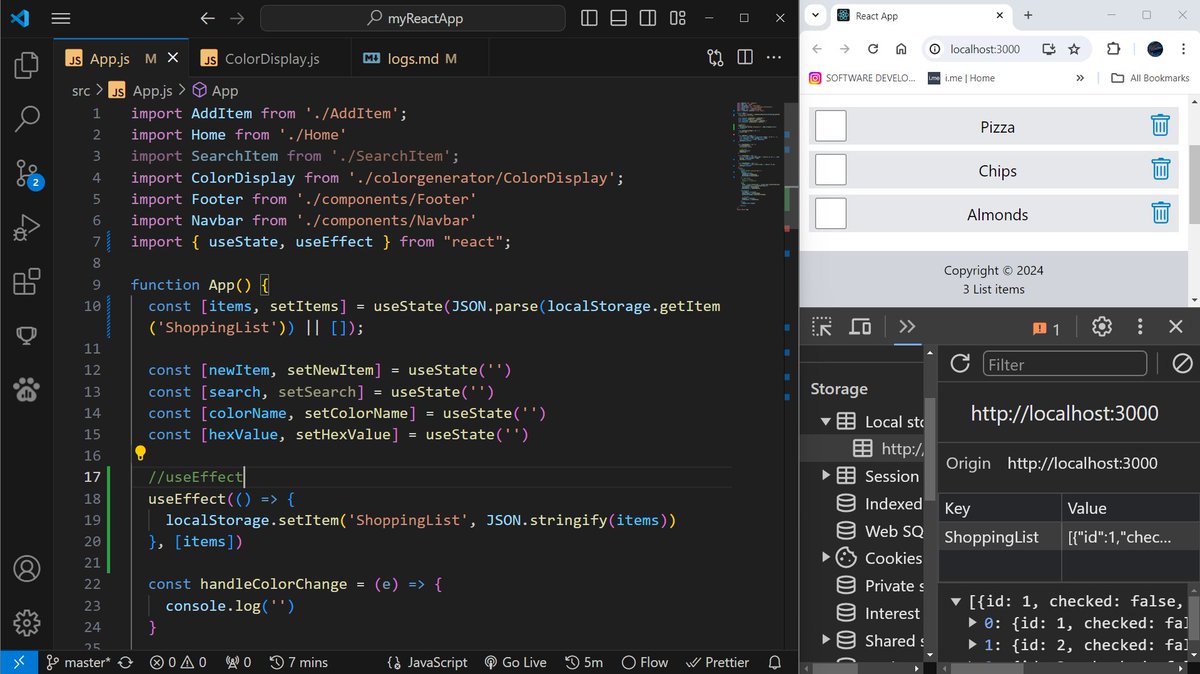Delete the Almonds item with trash icon
This screenshot has width=1200, height=674.
pos(1160,213)
